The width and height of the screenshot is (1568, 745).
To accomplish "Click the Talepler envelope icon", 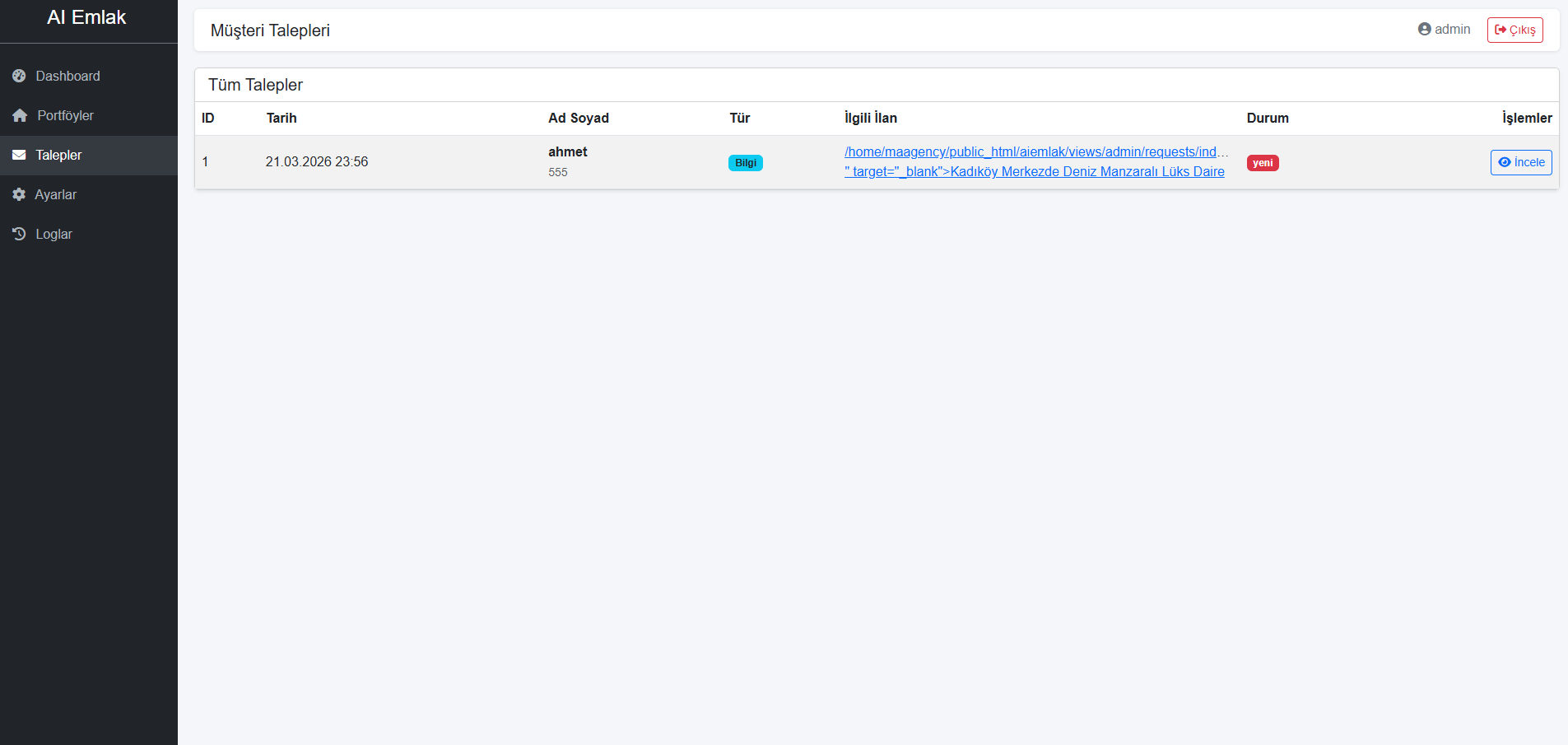I will click(x=19, y=155).
